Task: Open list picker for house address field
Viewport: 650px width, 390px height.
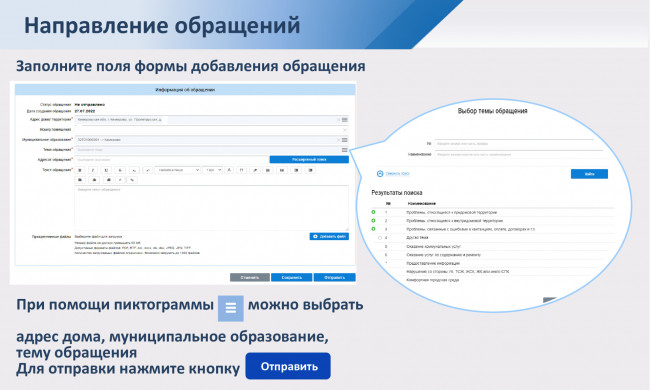Action: click(x=344, y=120)
